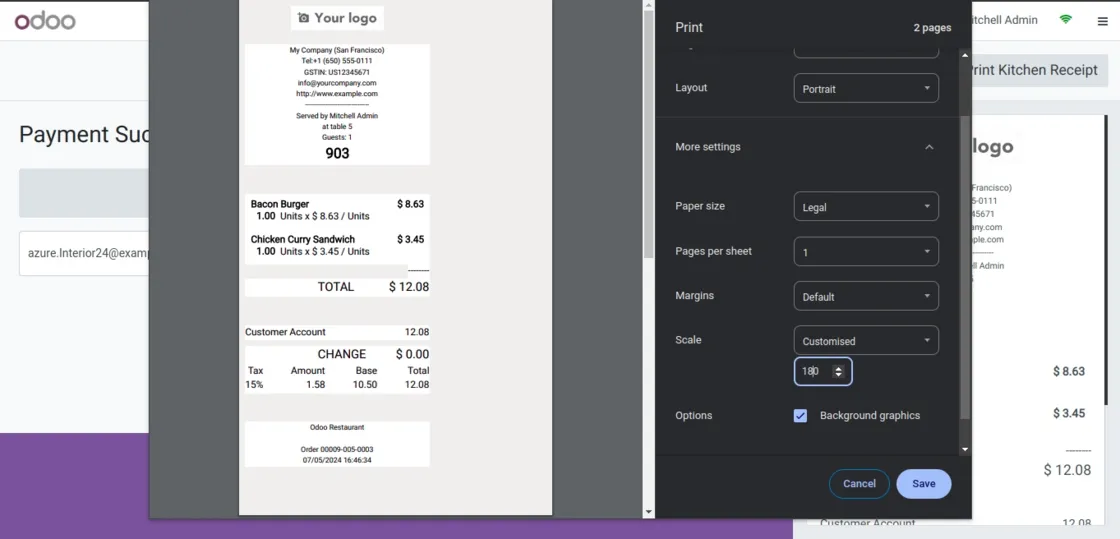Click preview pane scrollbar up arrow

click(649, 6)
